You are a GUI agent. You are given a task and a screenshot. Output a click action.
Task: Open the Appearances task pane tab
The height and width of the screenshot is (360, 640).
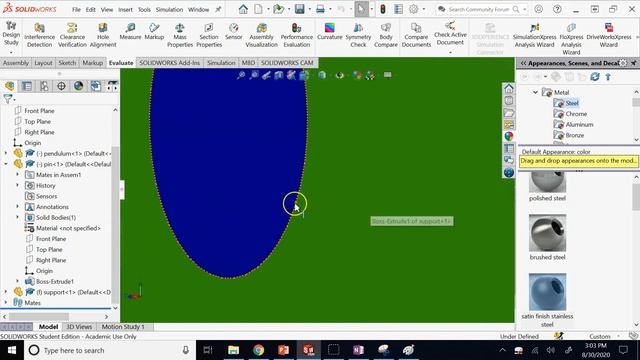click(509, 136)
